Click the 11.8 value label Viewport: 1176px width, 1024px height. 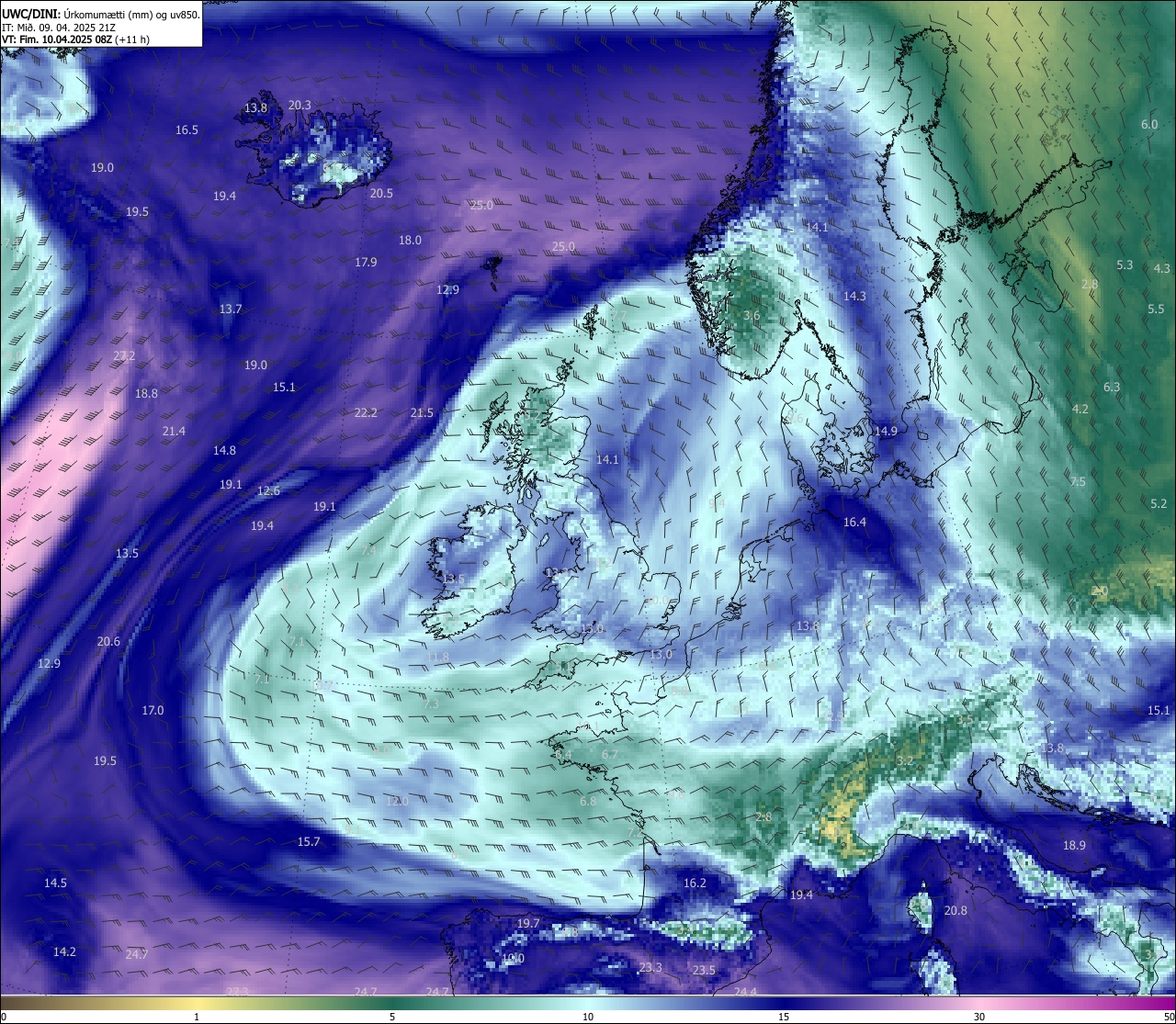(438, 658)
